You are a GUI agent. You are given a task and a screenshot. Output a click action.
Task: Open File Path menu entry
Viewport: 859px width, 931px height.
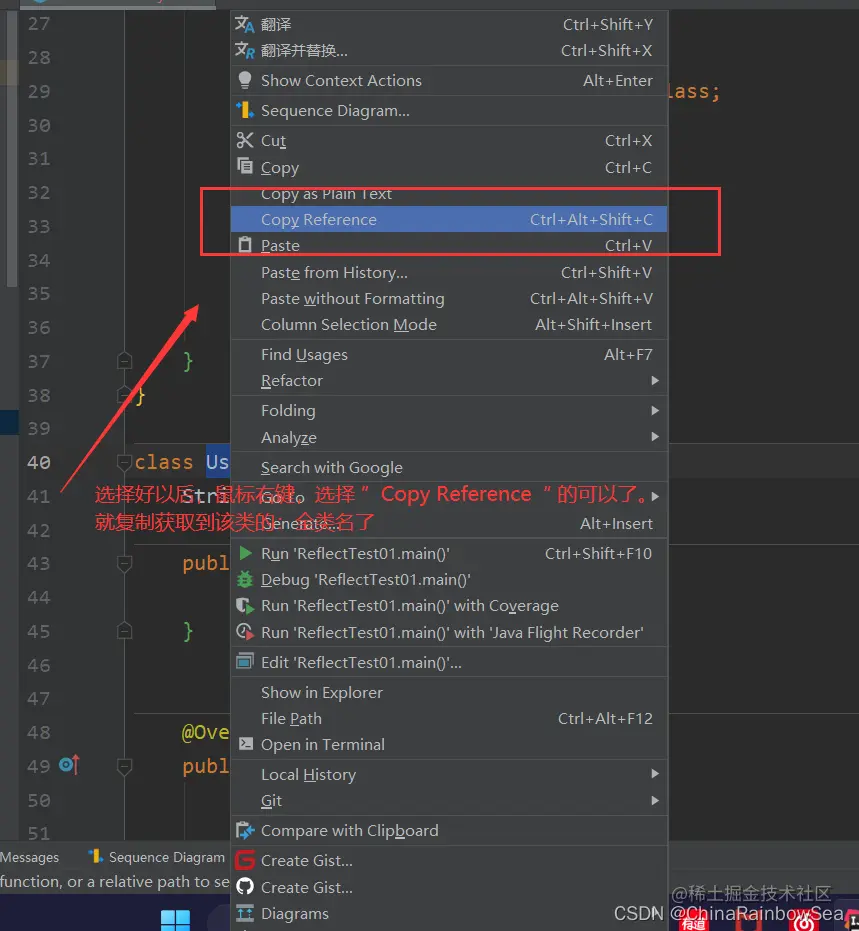pyautogui.click(x=449, y=718)
